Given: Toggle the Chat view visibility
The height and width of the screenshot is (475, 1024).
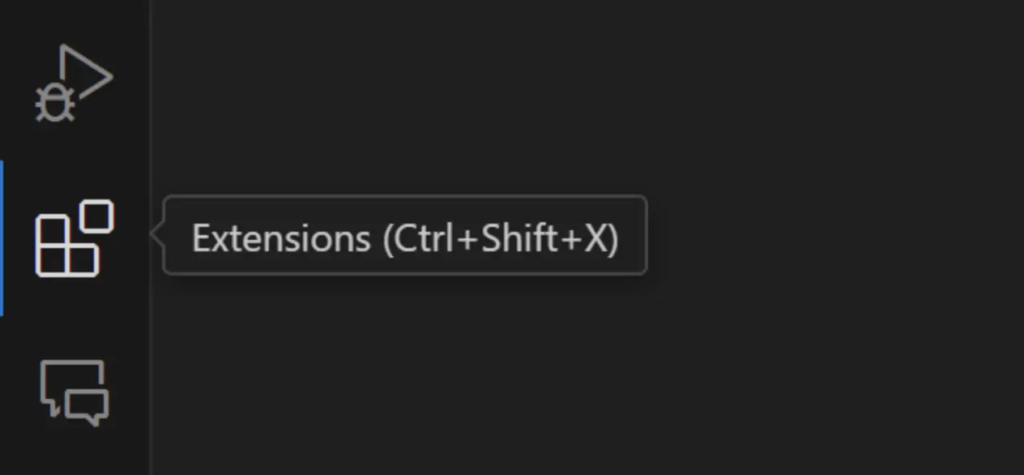Looking at the screenshot, I should tap(73, 391).
